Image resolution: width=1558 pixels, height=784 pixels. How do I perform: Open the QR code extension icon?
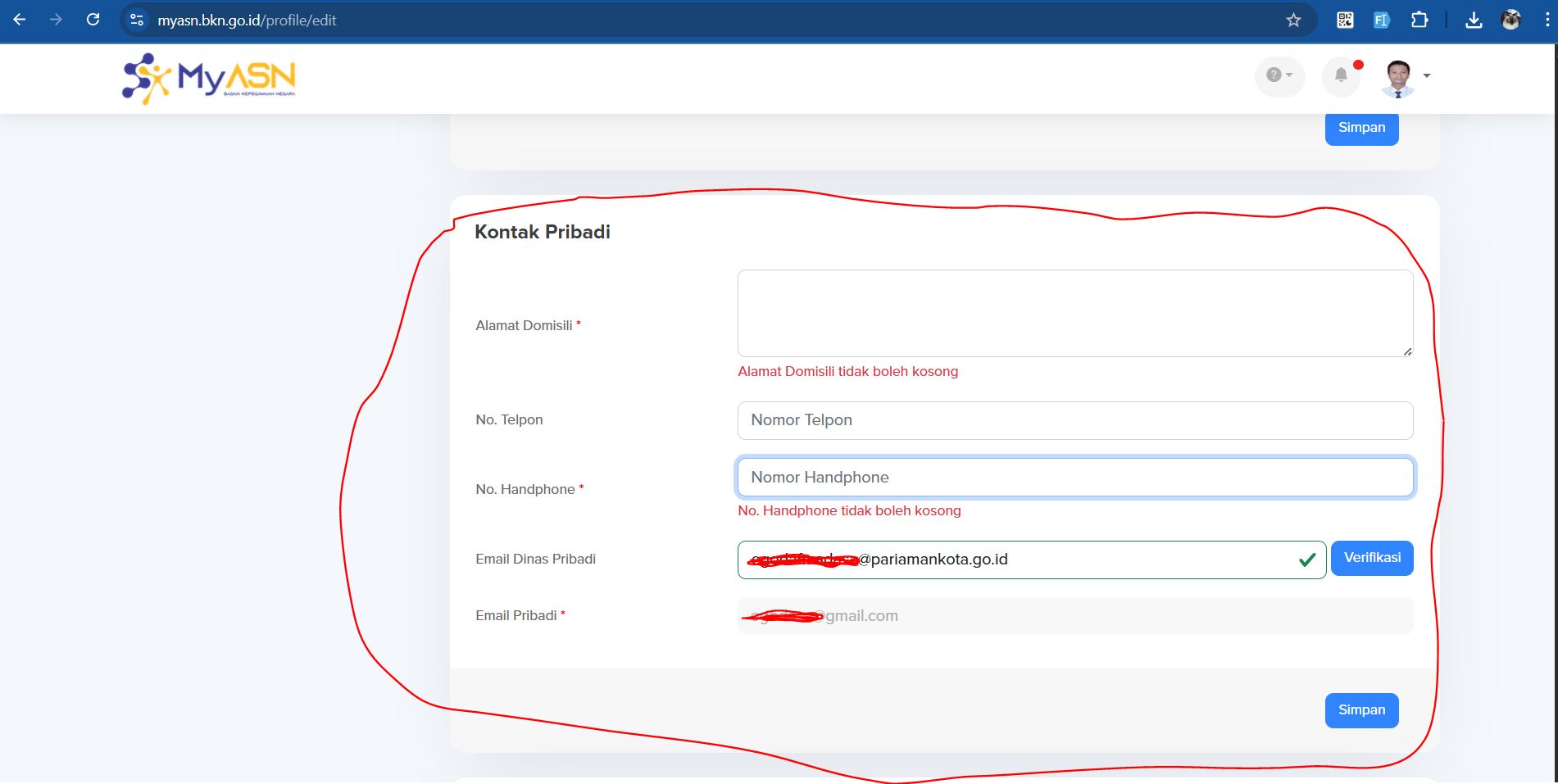point(1345,20)
